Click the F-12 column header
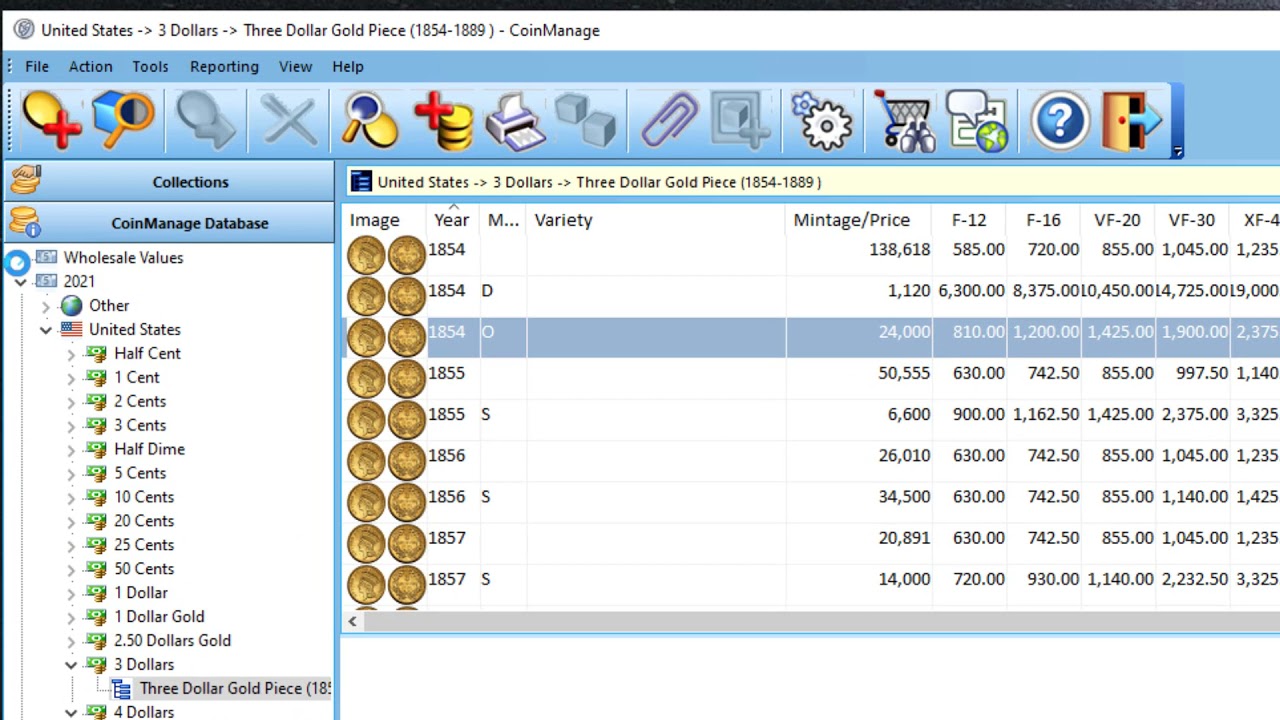Screen dimensions: 1280x720 [x=969, y=220]
